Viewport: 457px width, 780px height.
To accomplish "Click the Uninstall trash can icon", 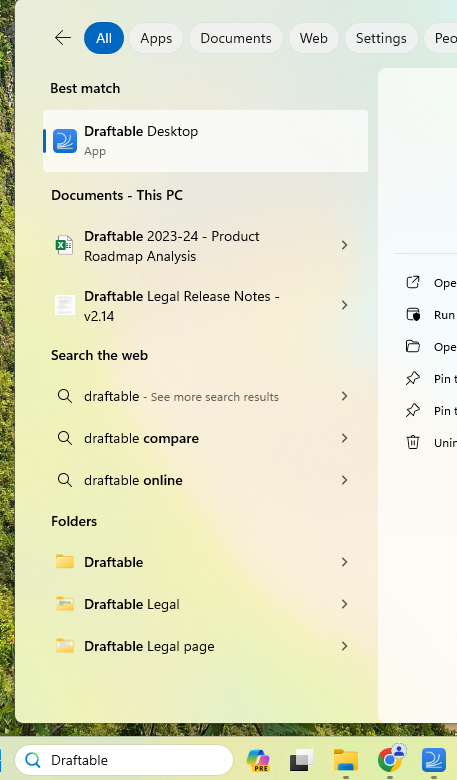I will (413, 442).
